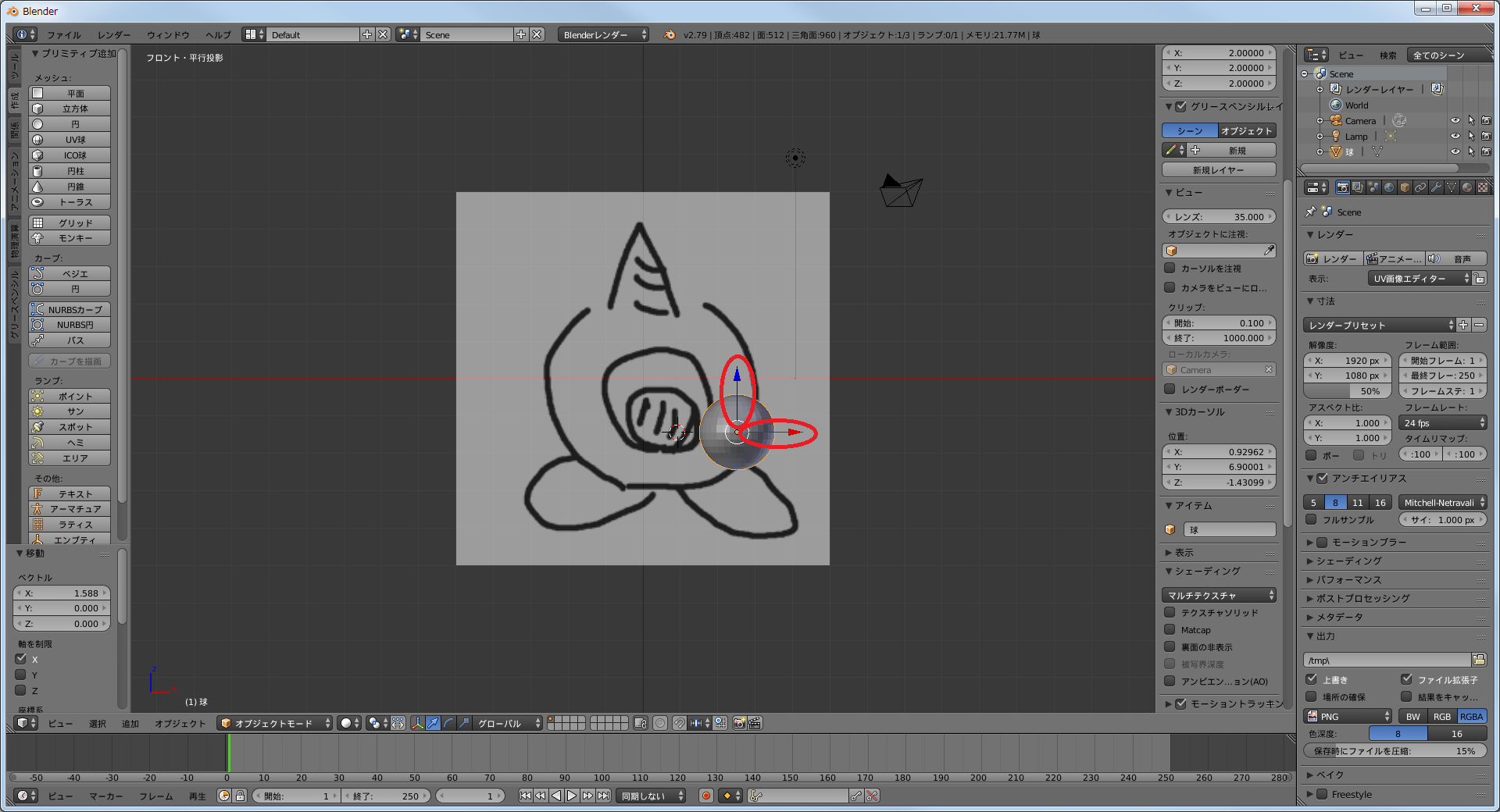This screenshot has height=812, width=1500.
Task: Open the ウィンドウ menu
Action: point(168,35)
